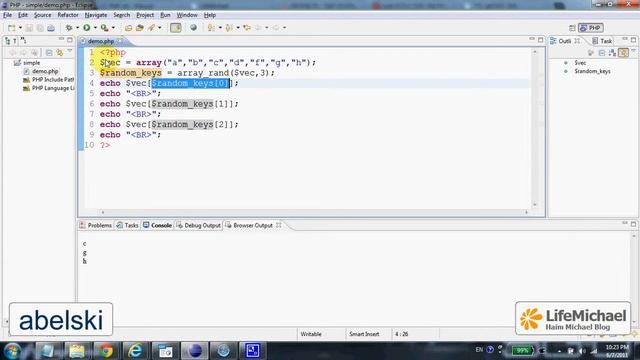
Task: Select PHP Language Library tree entry
Action: pos(53,89)
